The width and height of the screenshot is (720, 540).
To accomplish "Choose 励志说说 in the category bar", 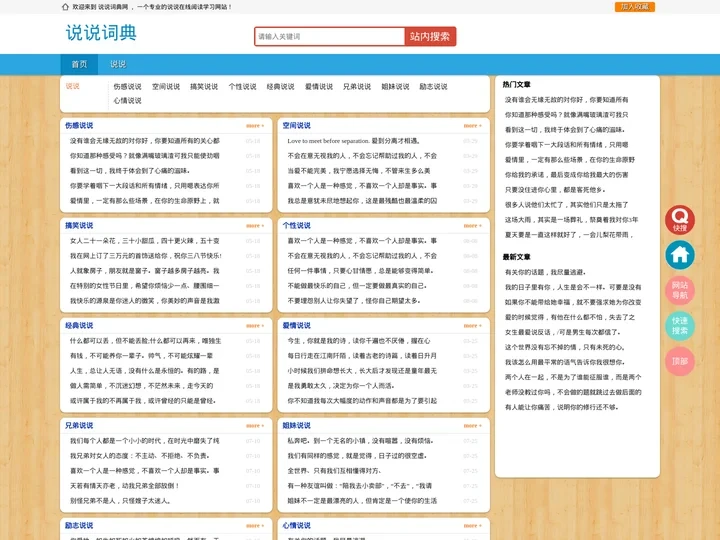I will 433,86.
